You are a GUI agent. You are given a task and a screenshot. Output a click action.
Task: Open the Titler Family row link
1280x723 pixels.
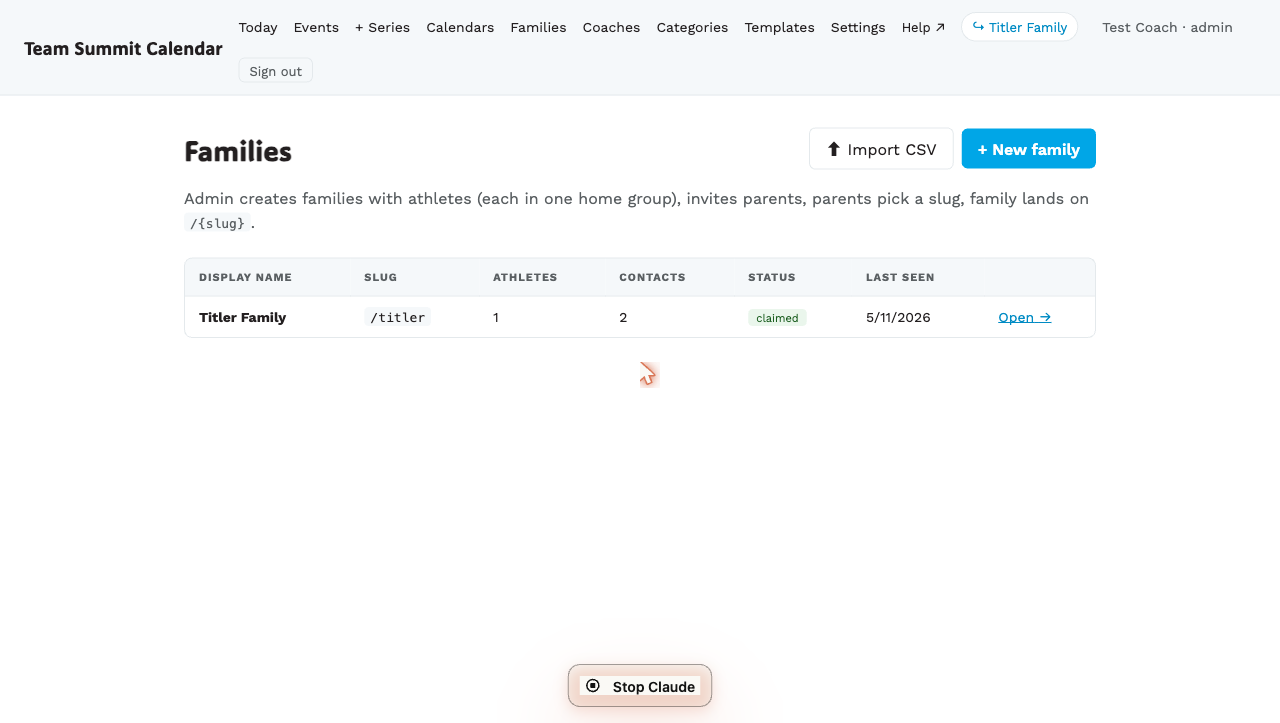point(1024,317)
